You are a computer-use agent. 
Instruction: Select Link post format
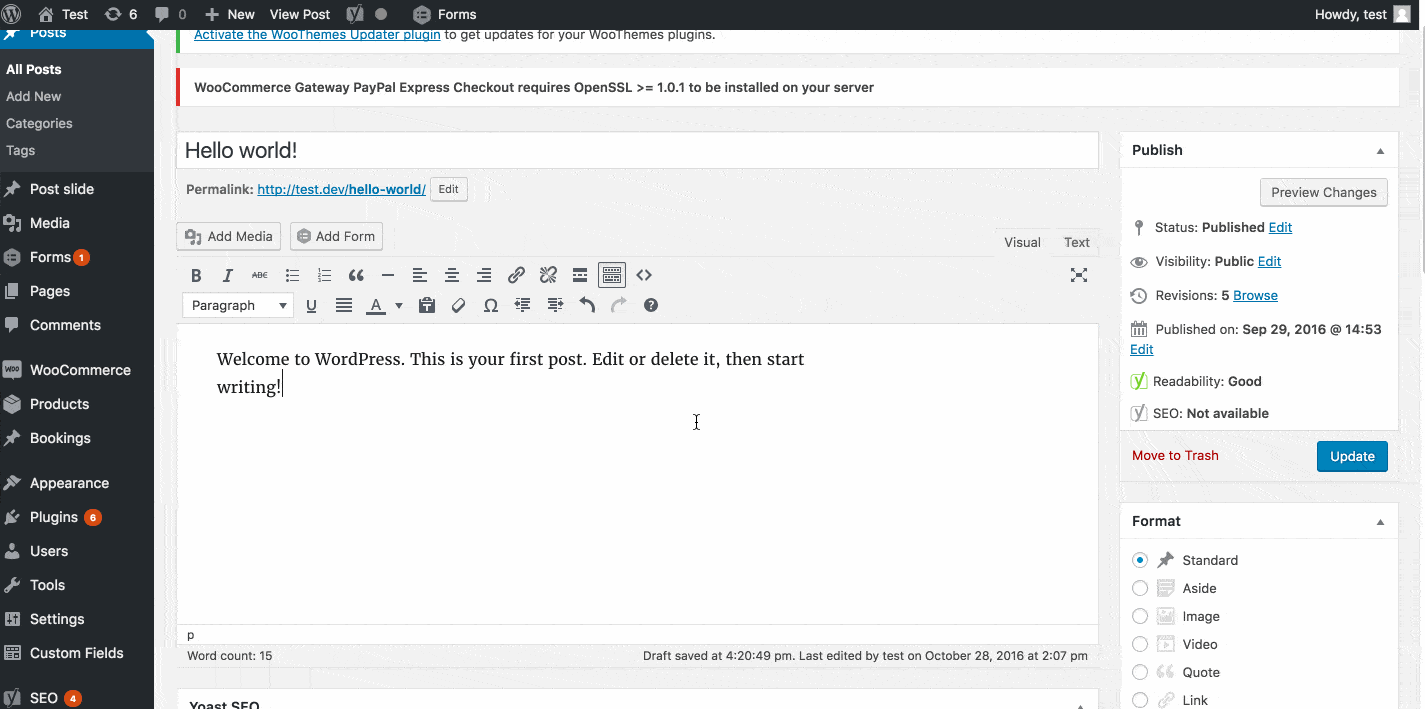(x=1140, y=700)
